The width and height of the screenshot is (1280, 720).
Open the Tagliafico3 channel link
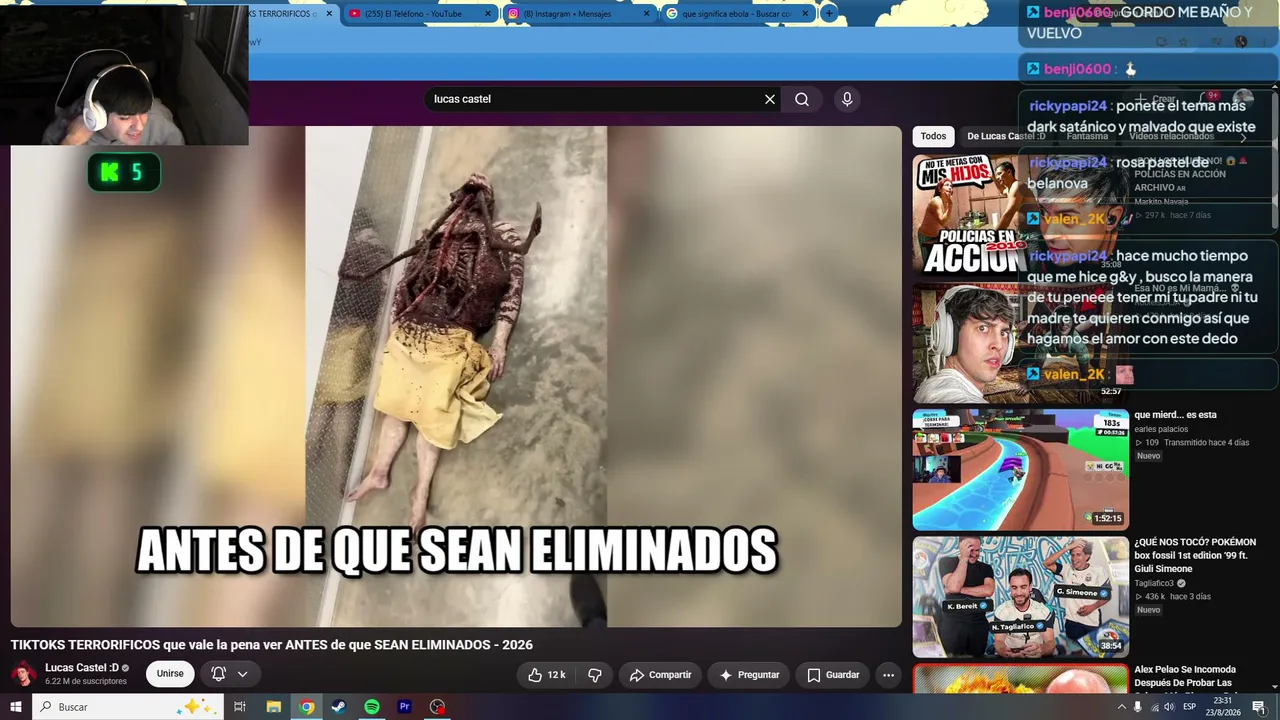tap(1154, 583)
